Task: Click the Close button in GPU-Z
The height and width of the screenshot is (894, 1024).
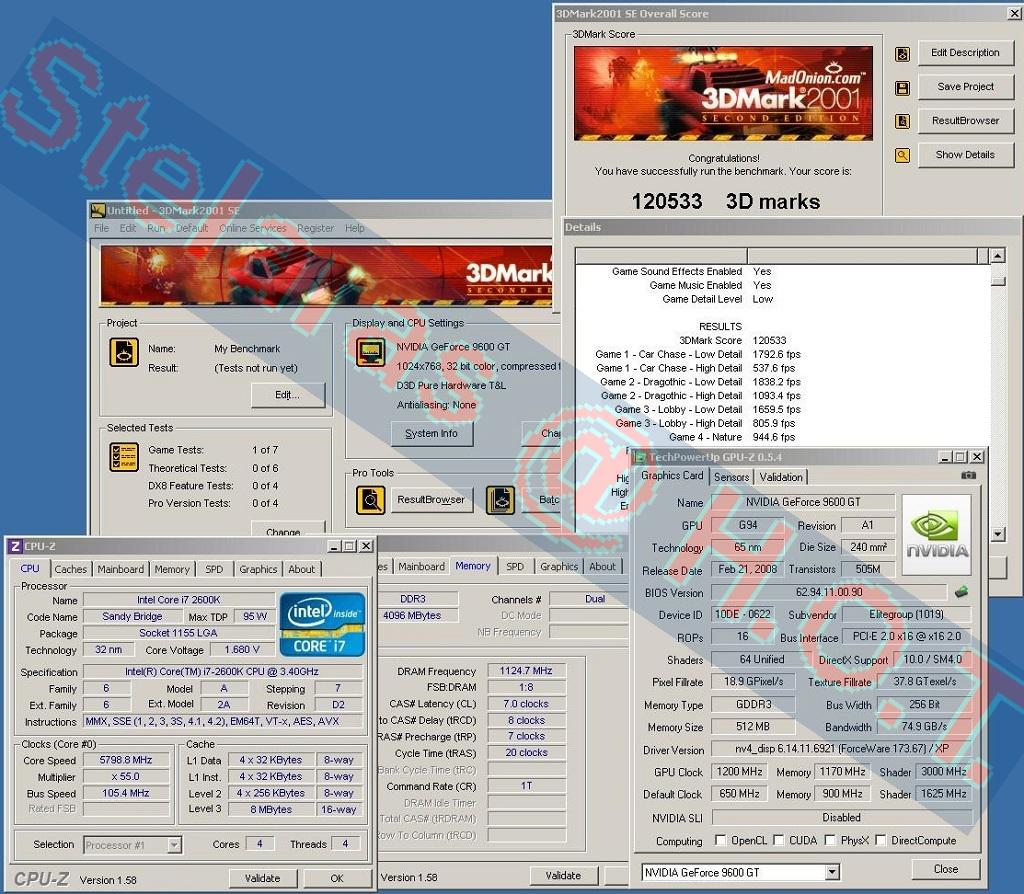Action: point(946,869)
